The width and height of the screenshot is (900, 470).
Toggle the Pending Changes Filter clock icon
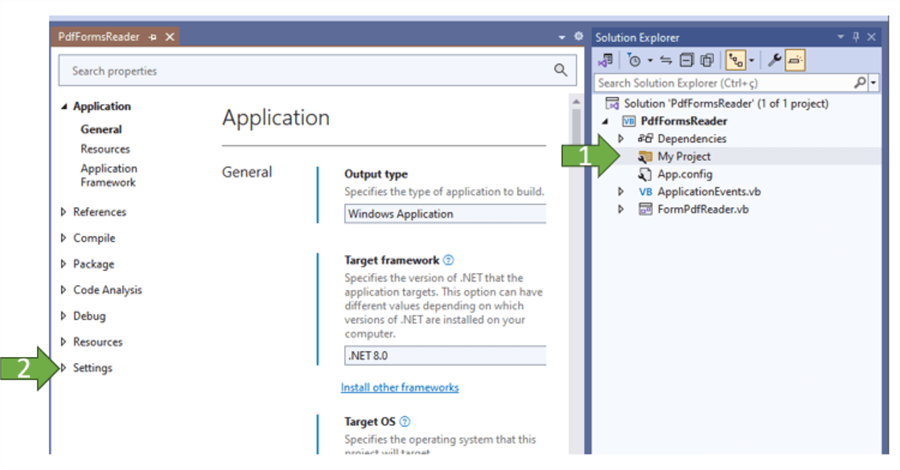coord(634,60)
